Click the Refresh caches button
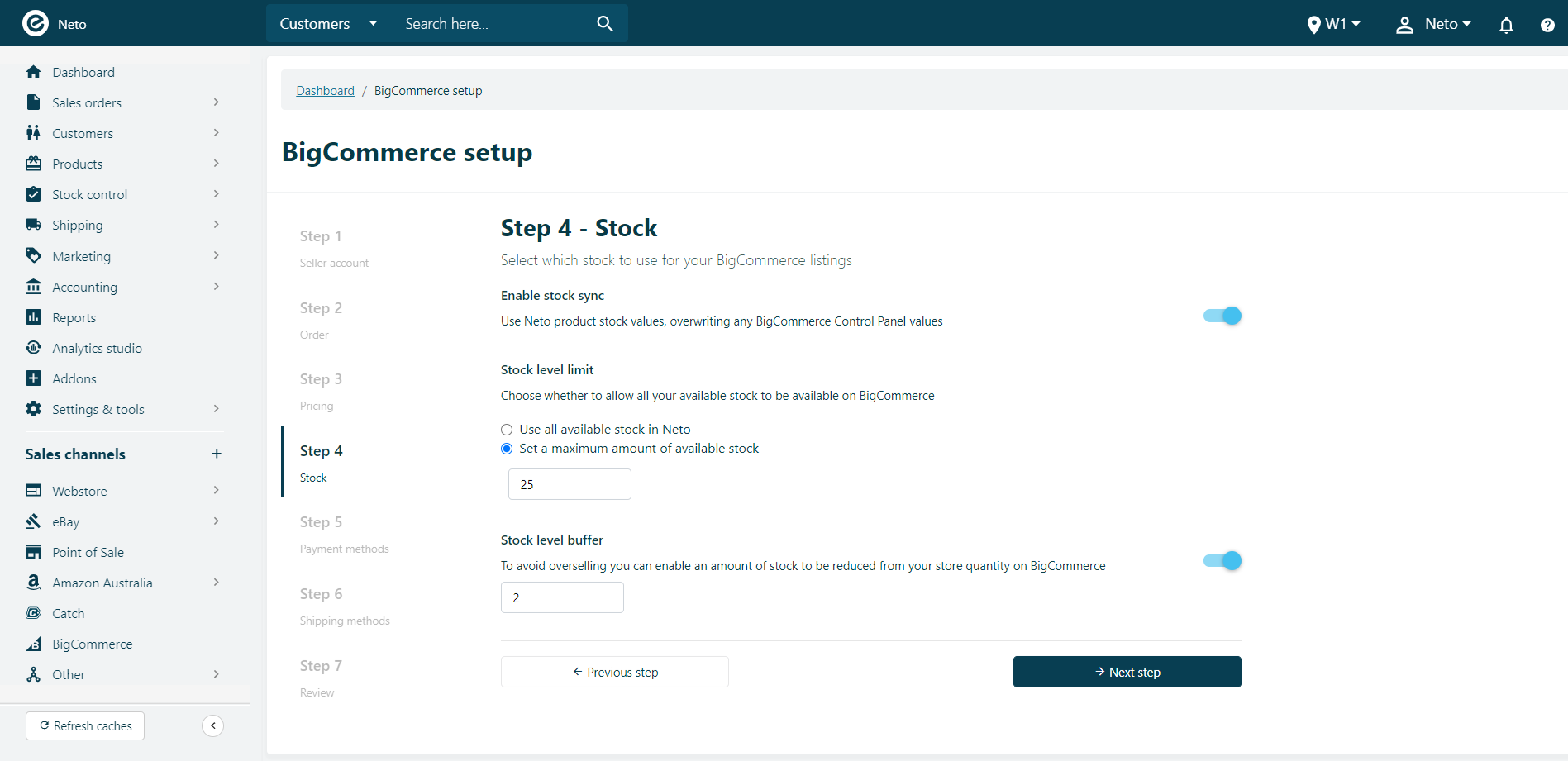The height and width of the screenshot is (761, 1568). [x=85, y=725]
